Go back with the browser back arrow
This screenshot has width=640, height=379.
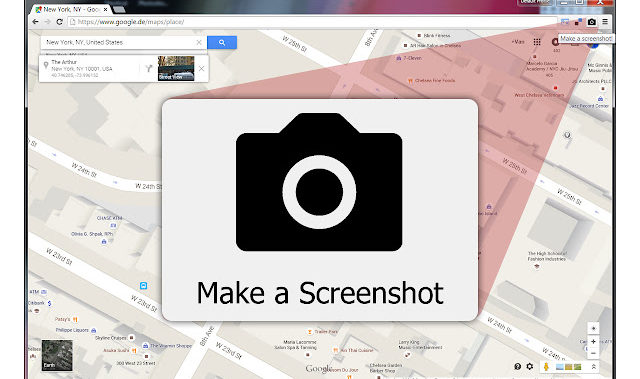coord(36,22)
